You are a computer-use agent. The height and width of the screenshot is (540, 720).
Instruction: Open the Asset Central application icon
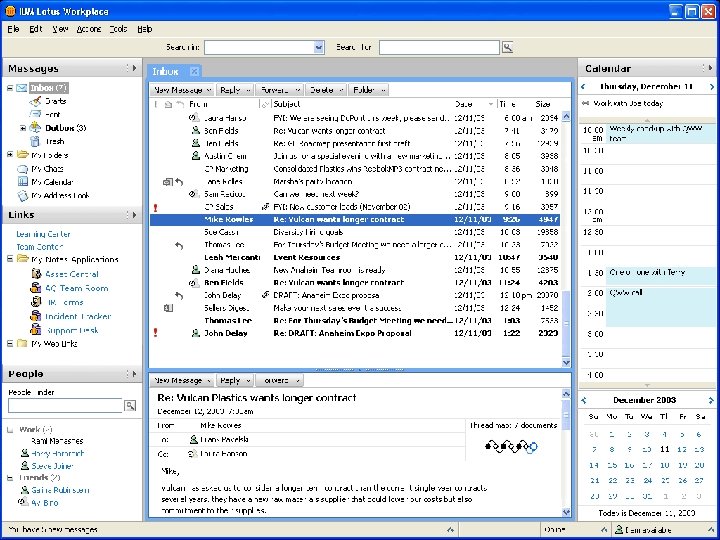pyautogui.click(x=36, y=274)
